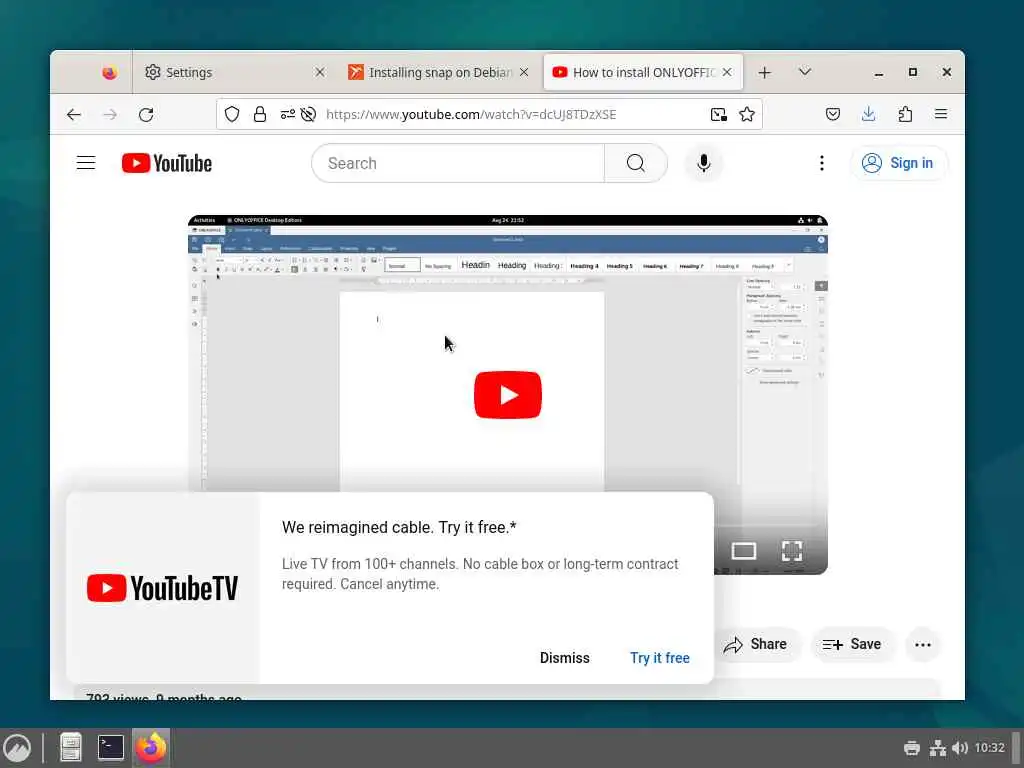This screenshot has height=768, width=1024.
Task: Click the YouTubeTV logo in promo
Action: coord(163,588)
